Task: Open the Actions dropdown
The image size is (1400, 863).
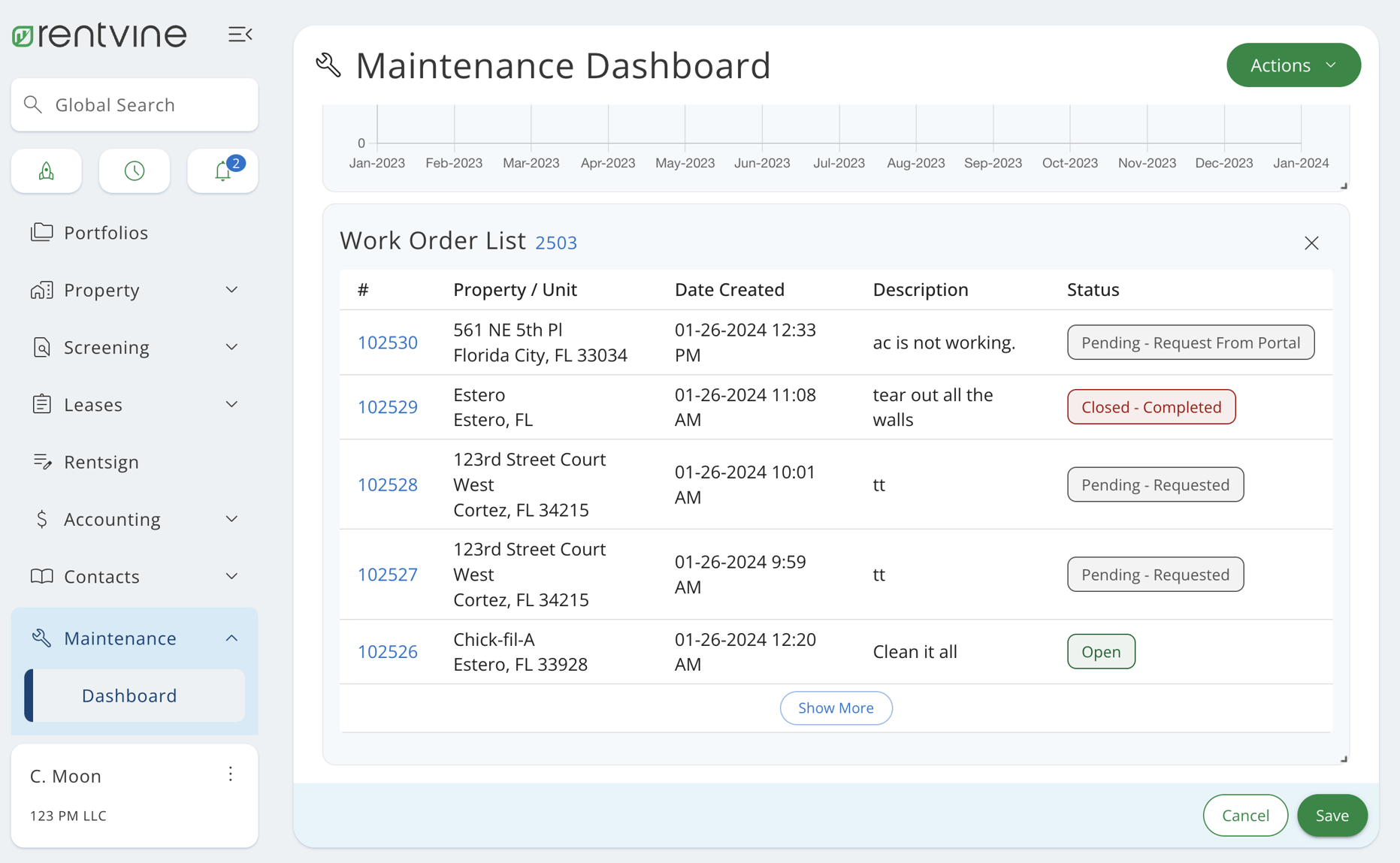Action: (1293, 65)
